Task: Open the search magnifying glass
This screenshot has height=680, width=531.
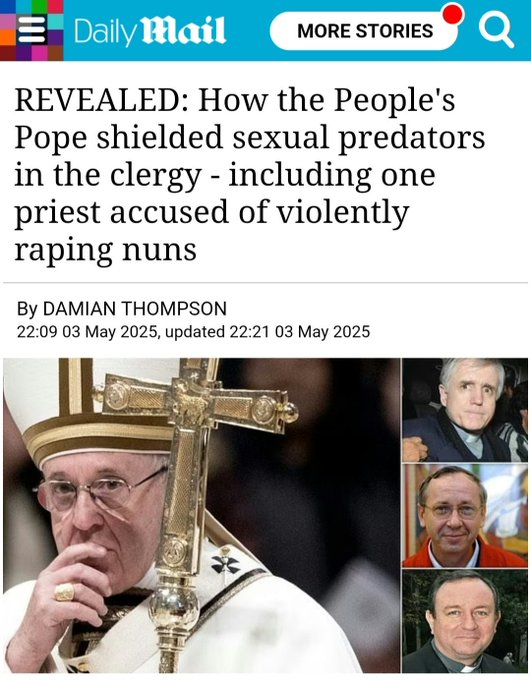Action: tap(496, 30)
